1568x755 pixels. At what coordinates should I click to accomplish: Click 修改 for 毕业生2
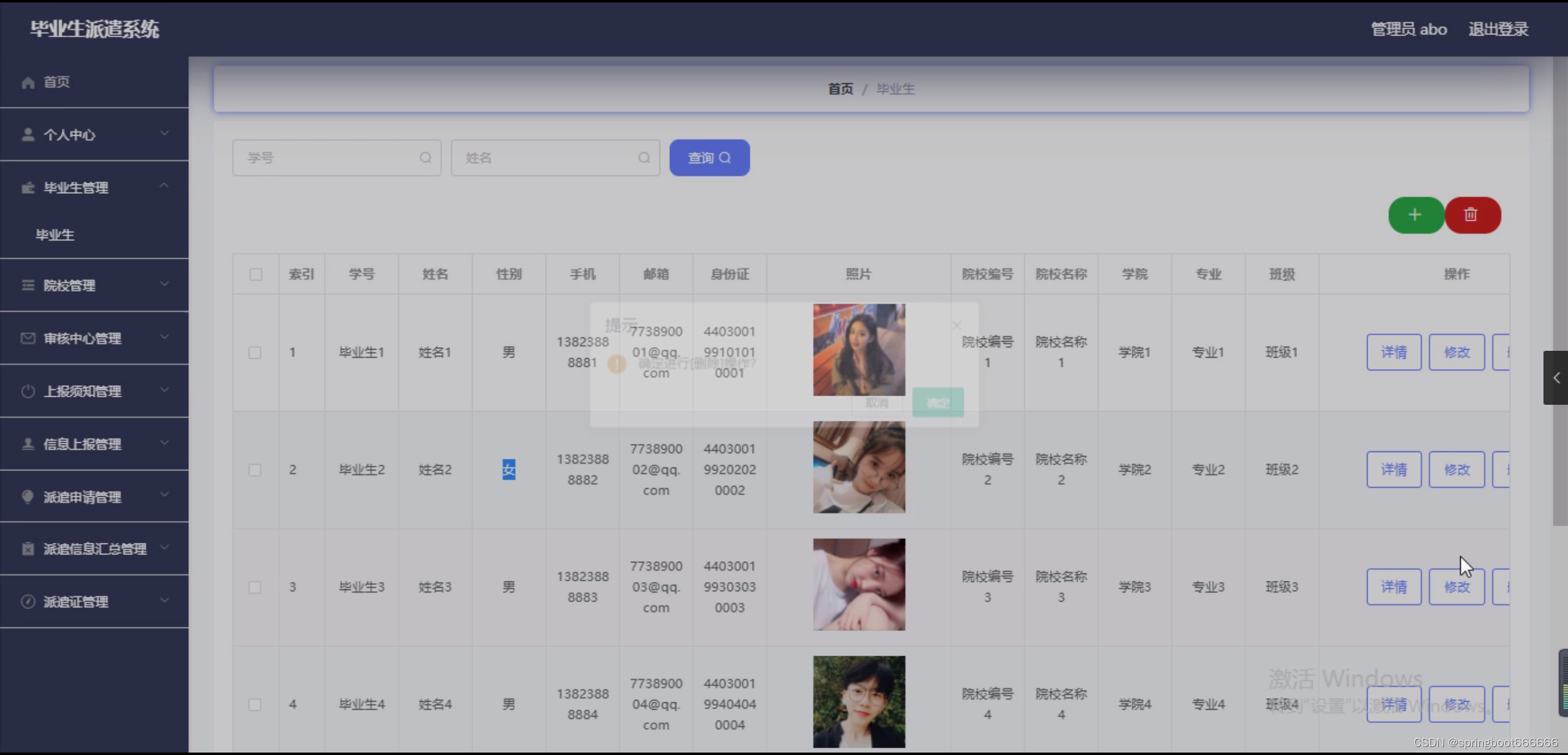click(x=1456, y=469)
